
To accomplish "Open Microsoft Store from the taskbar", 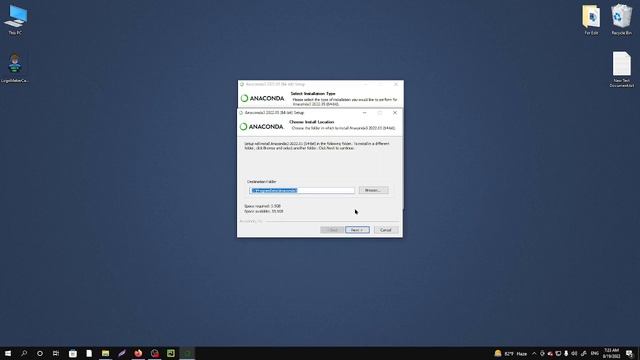I will pyautogui.click(x=73, y=353).
